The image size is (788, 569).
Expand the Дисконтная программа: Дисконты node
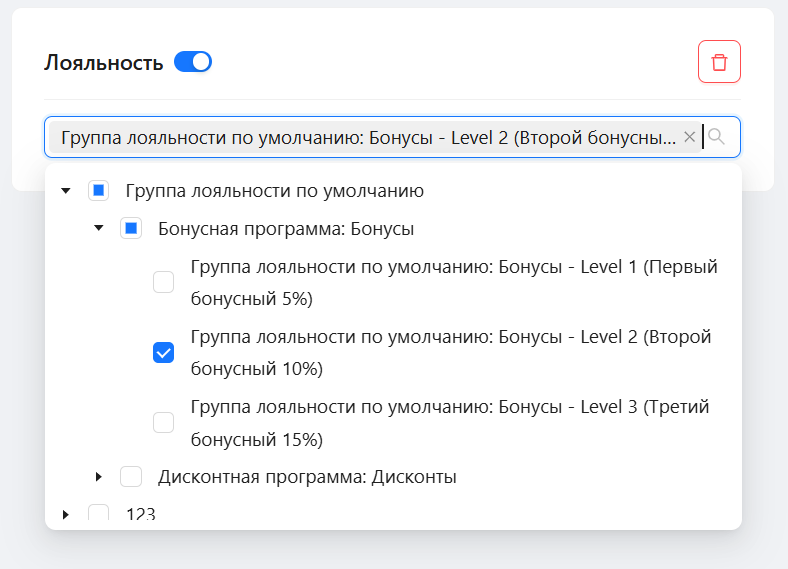[x=98, y=477]
